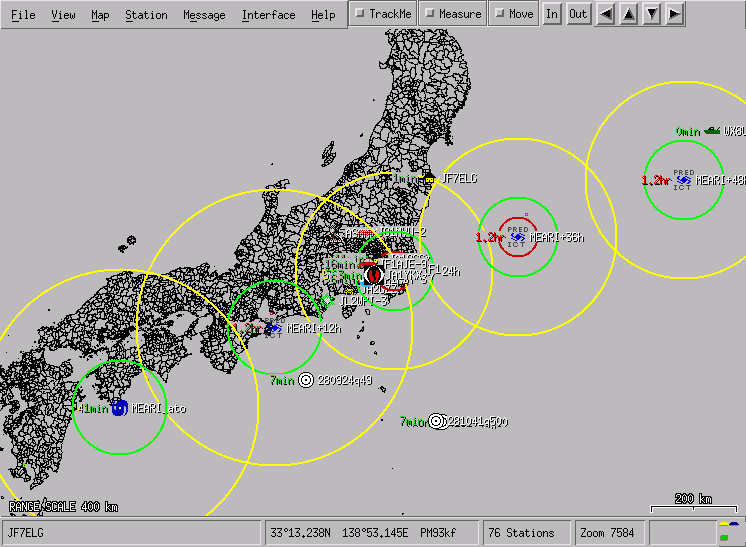Zoom in using the In button

552,14
